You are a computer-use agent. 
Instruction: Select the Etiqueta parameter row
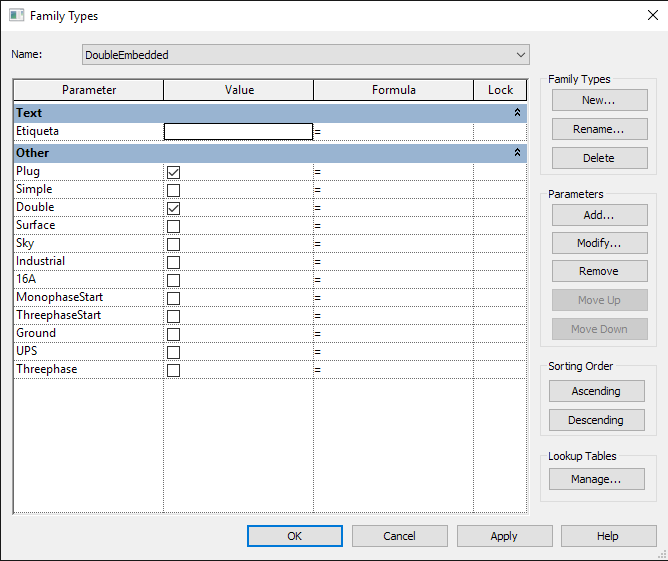[x=270, y=131]
